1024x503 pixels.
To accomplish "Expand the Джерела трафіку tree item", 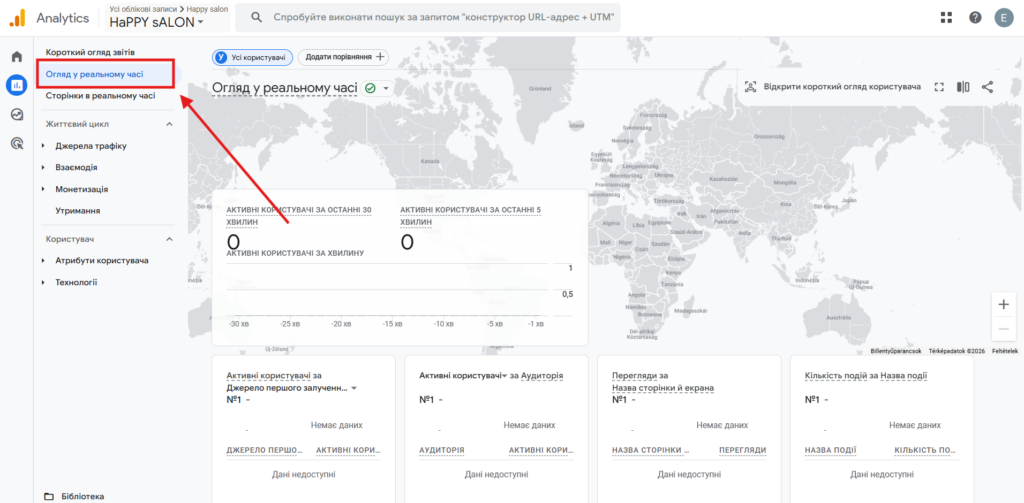I will (x=43, y=146).
